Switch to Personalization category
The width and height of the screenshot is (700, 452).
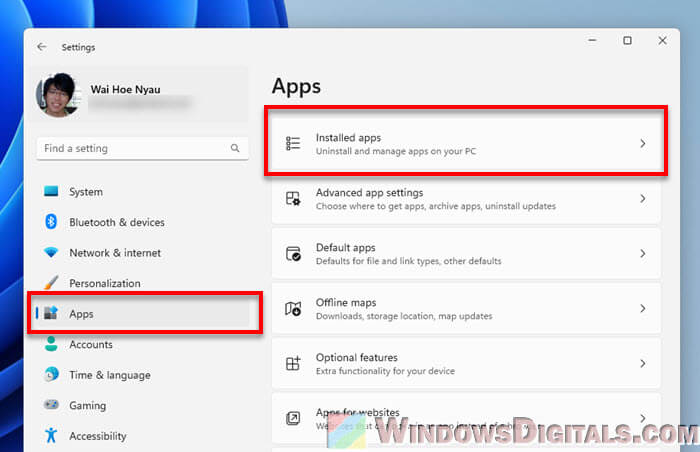[x=142, y=283]
